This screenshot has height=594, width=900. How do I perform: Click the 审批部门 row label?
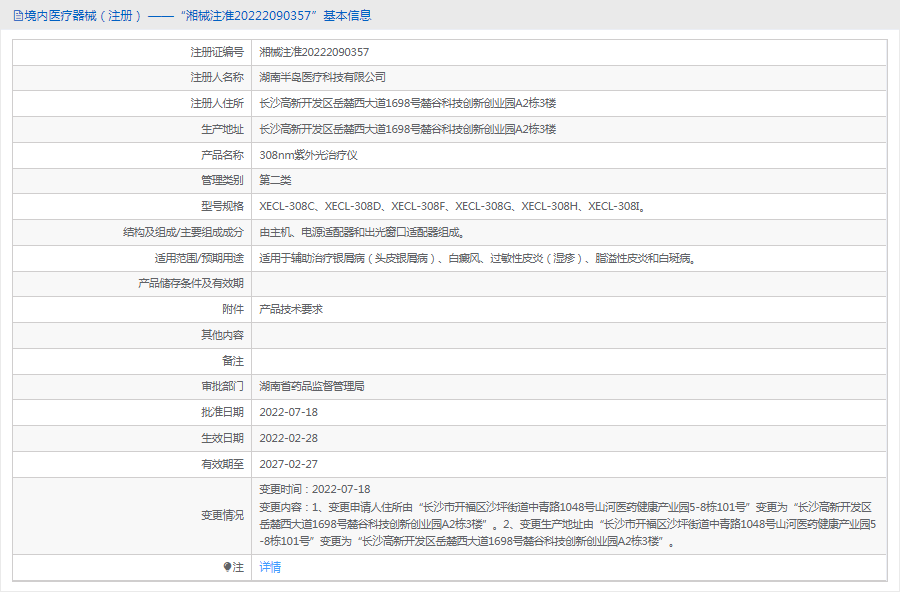pyautogui.click(x=222, y=386)
